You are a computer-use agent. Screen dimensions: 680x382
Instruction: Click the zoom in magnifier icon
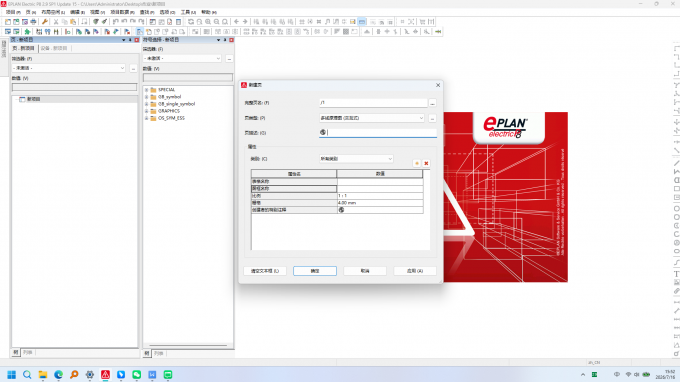[208, 22]
